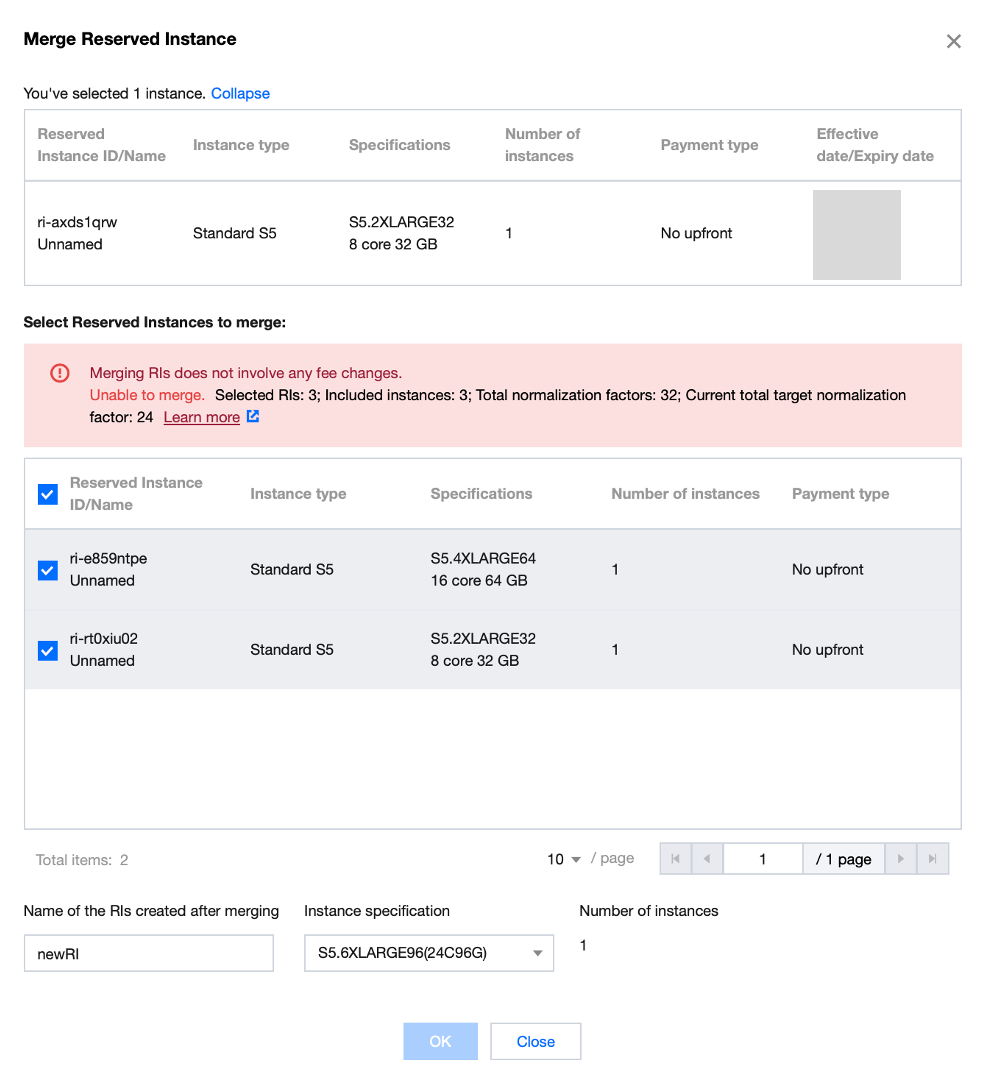The height and width of the screenshot is (1080, 988).
Task: Click No upfront in ri-rt0xiu02 row
Action: tap(827, 650)
